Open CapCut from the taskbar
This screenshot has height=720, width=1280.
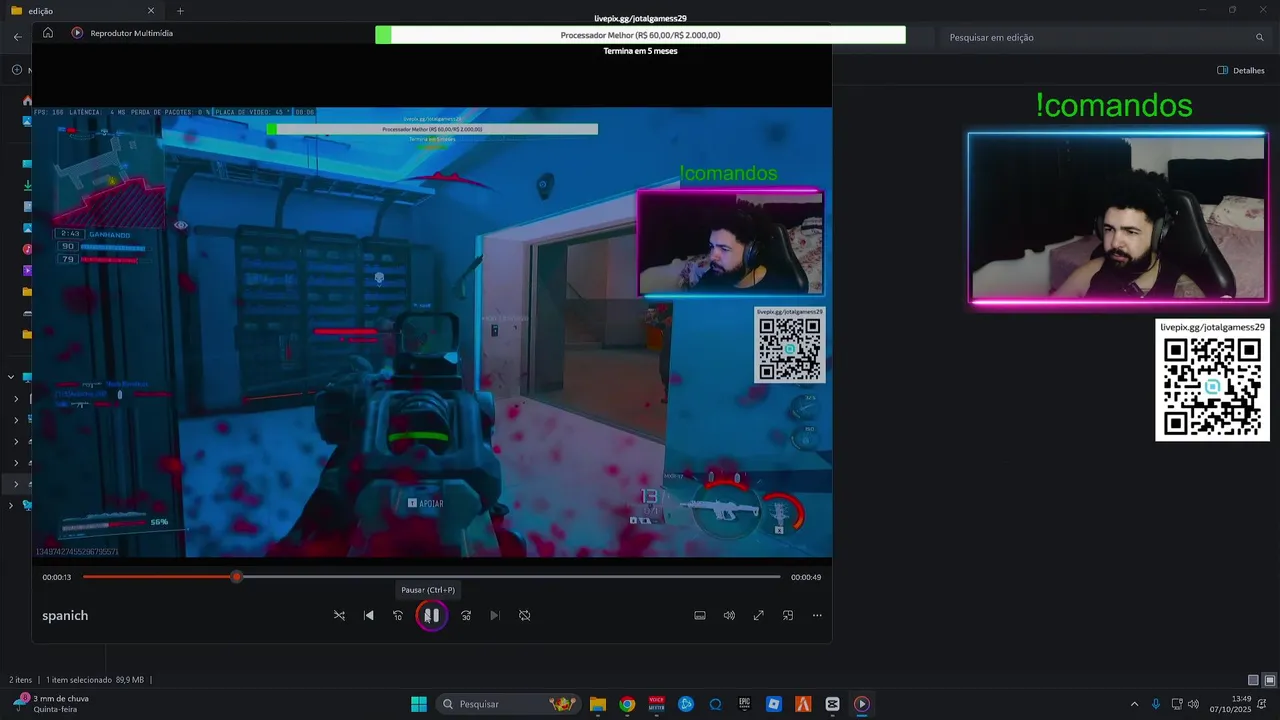[833, 704]
